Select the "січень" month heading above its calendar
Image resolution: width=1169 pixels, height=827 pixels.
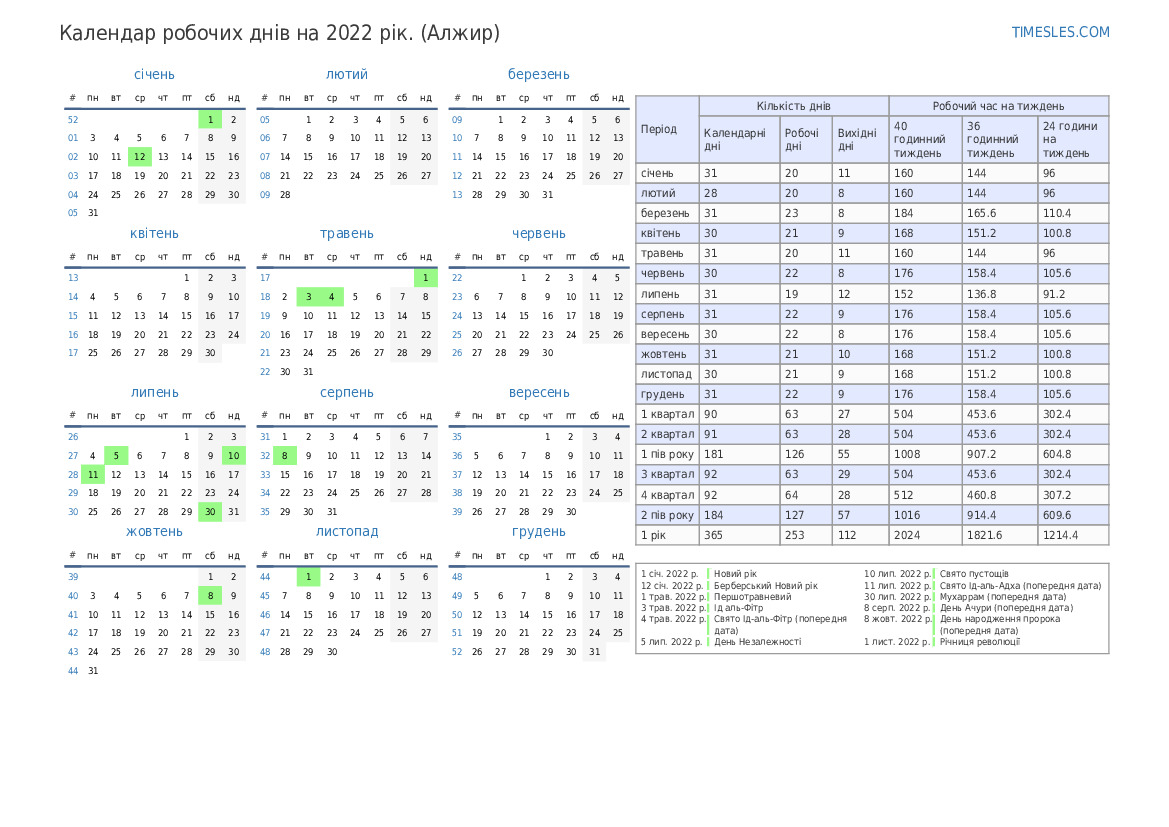154,75
